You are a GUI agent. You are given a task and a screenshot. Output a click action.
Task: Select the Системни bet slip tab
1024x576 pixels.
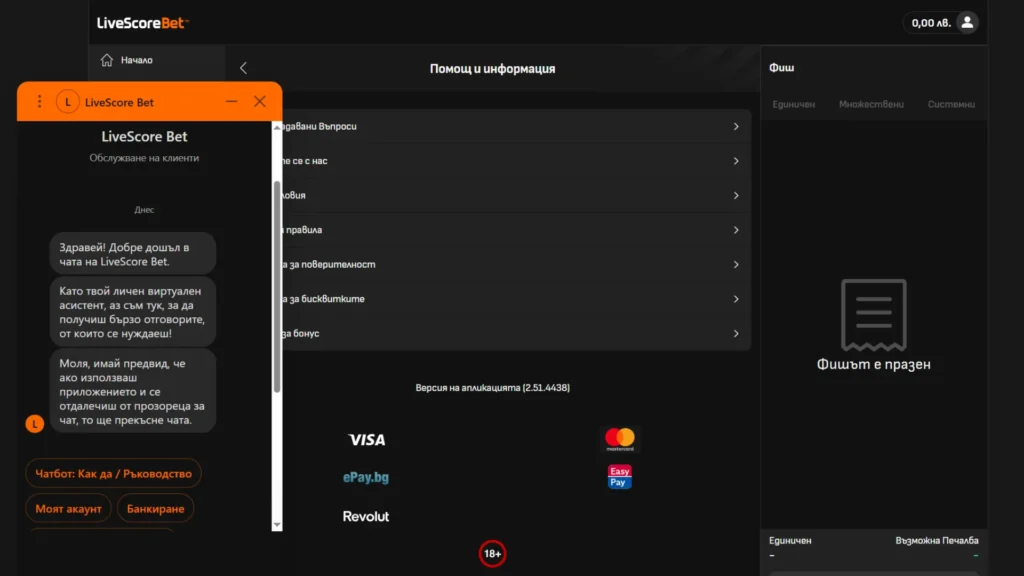tap(951, 104)
